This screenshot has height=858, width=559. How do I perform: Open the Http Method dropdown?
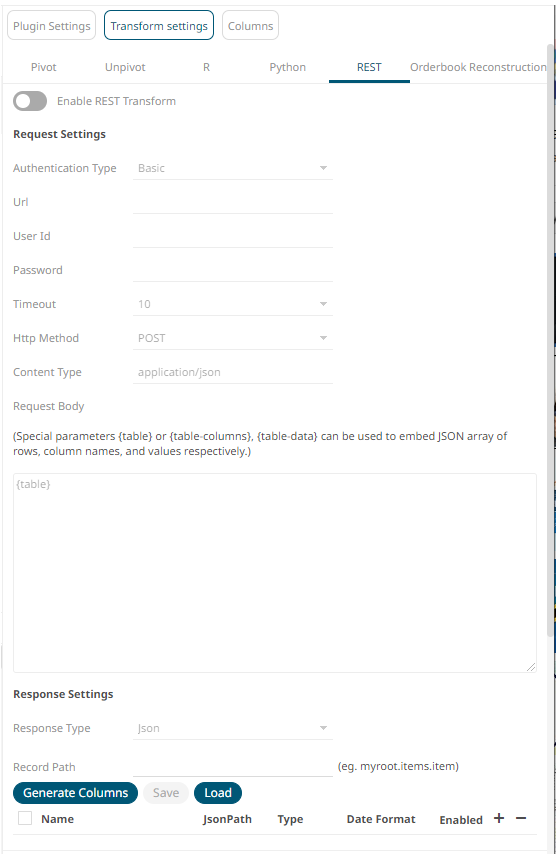point(232,338)
